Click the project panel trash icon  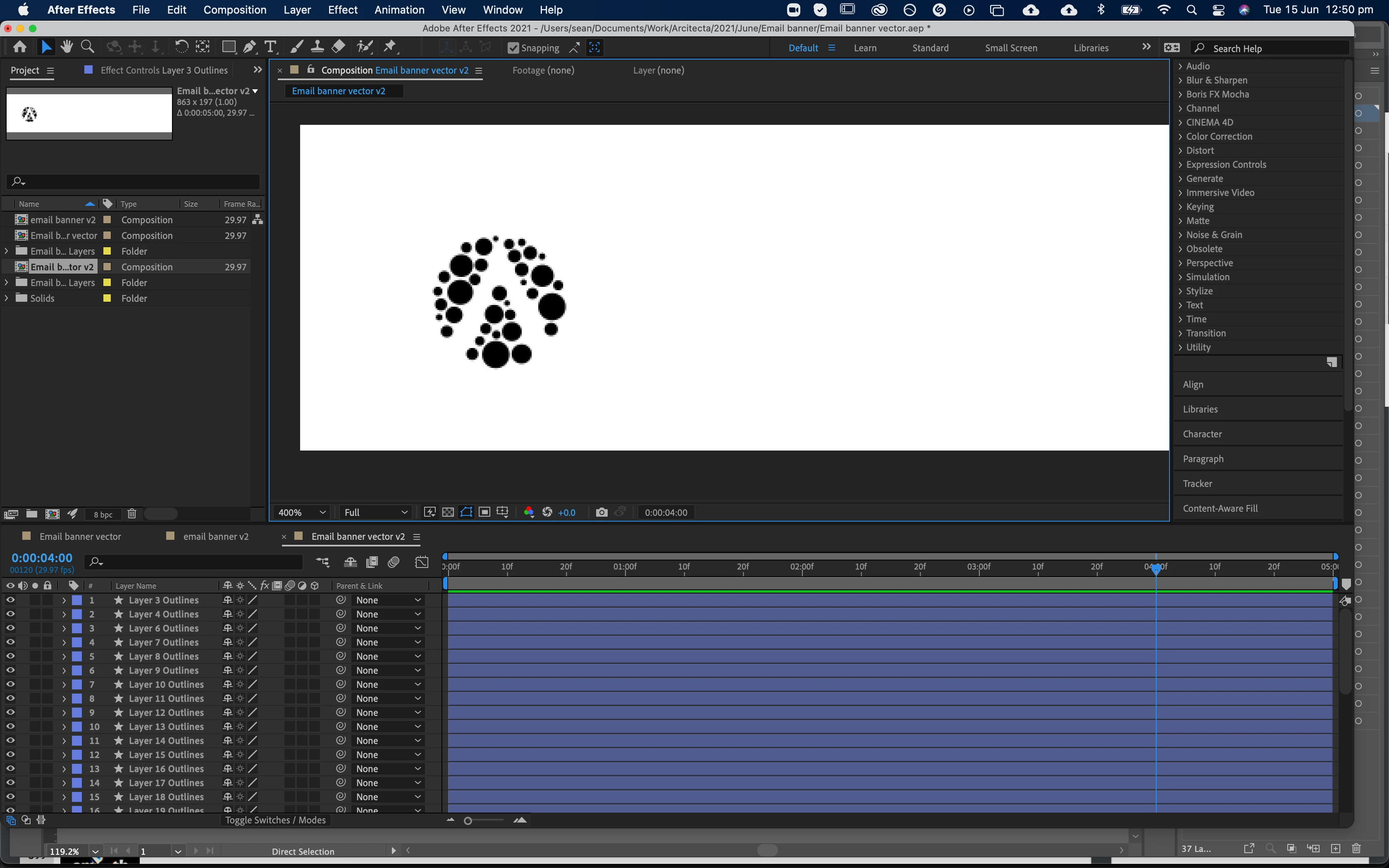point(131,514)
